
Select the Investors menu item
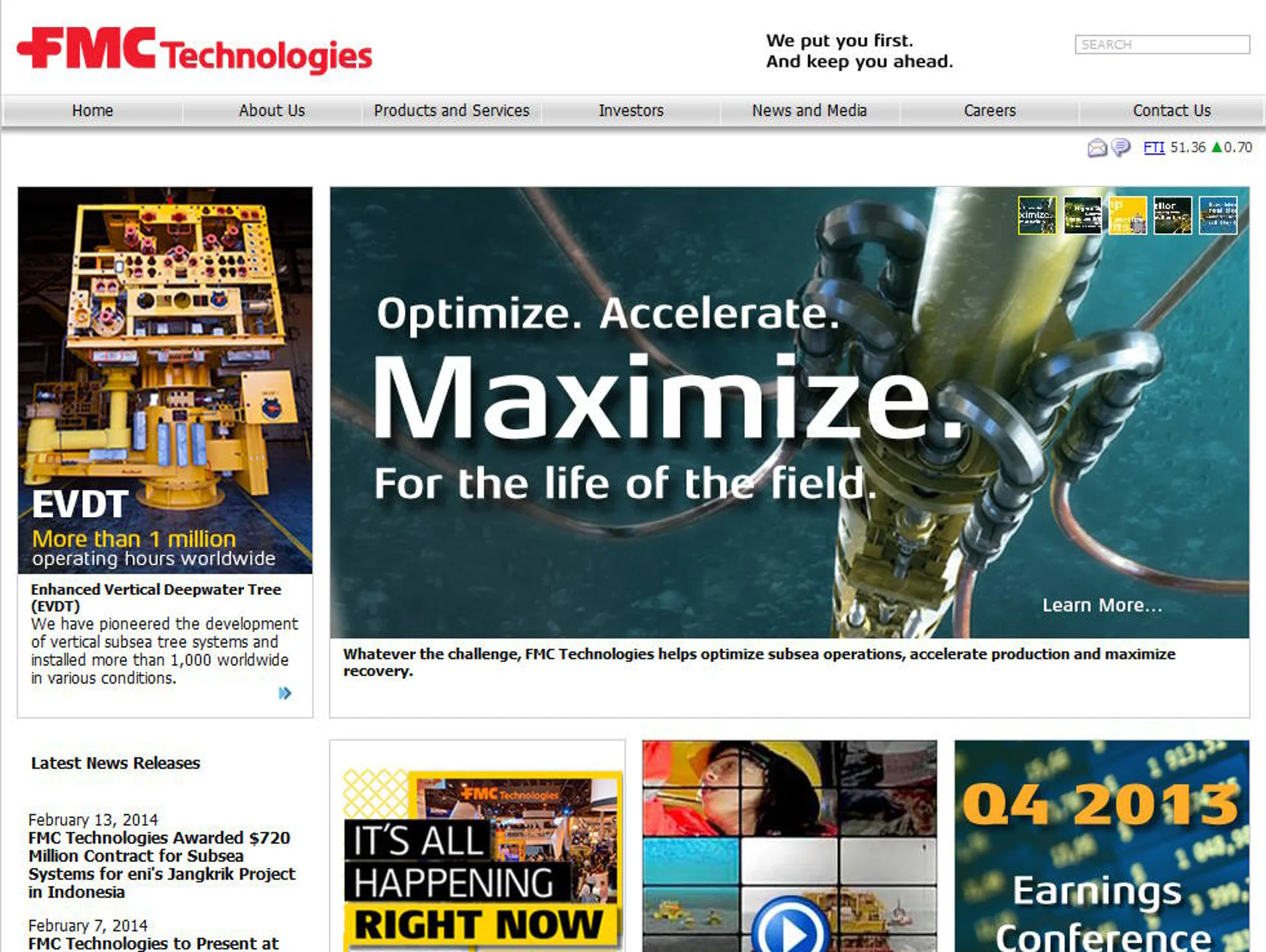631,110
